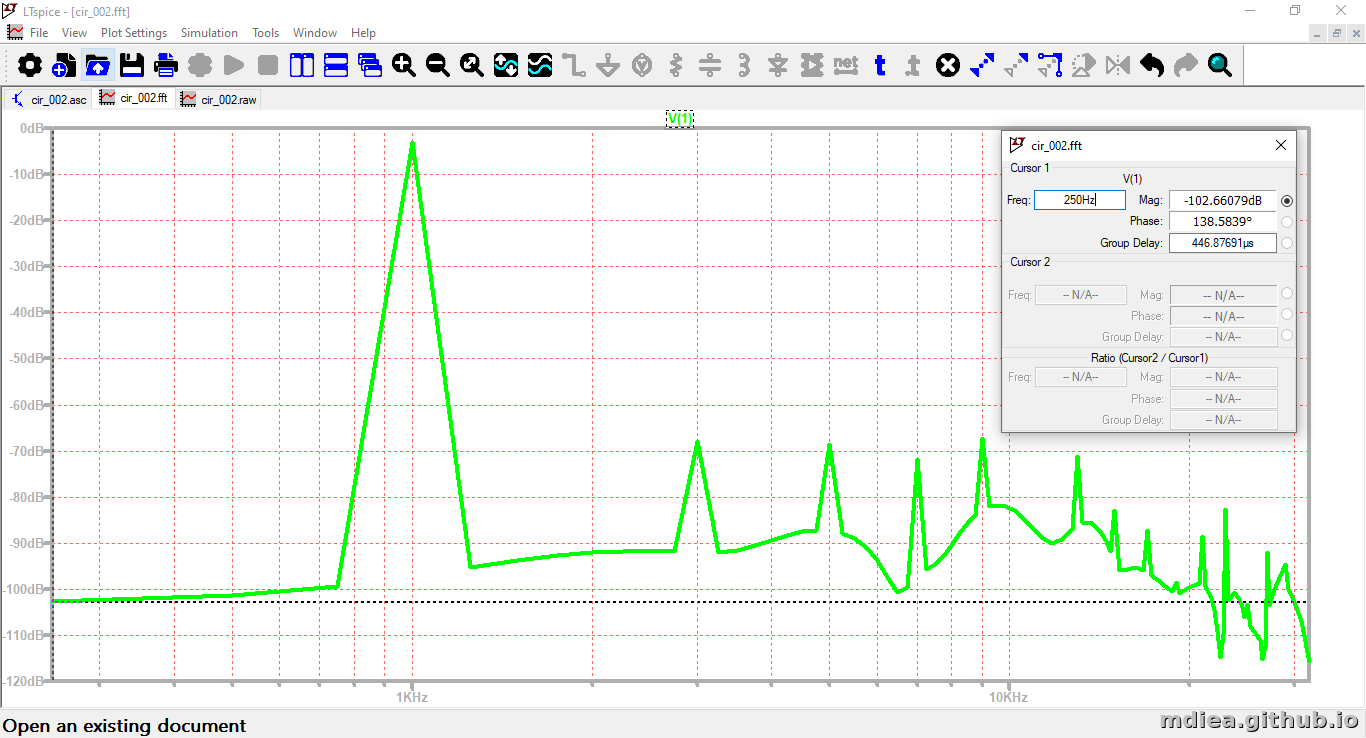
Task: Click the blue text tool icon
Action: pos(880,66)
